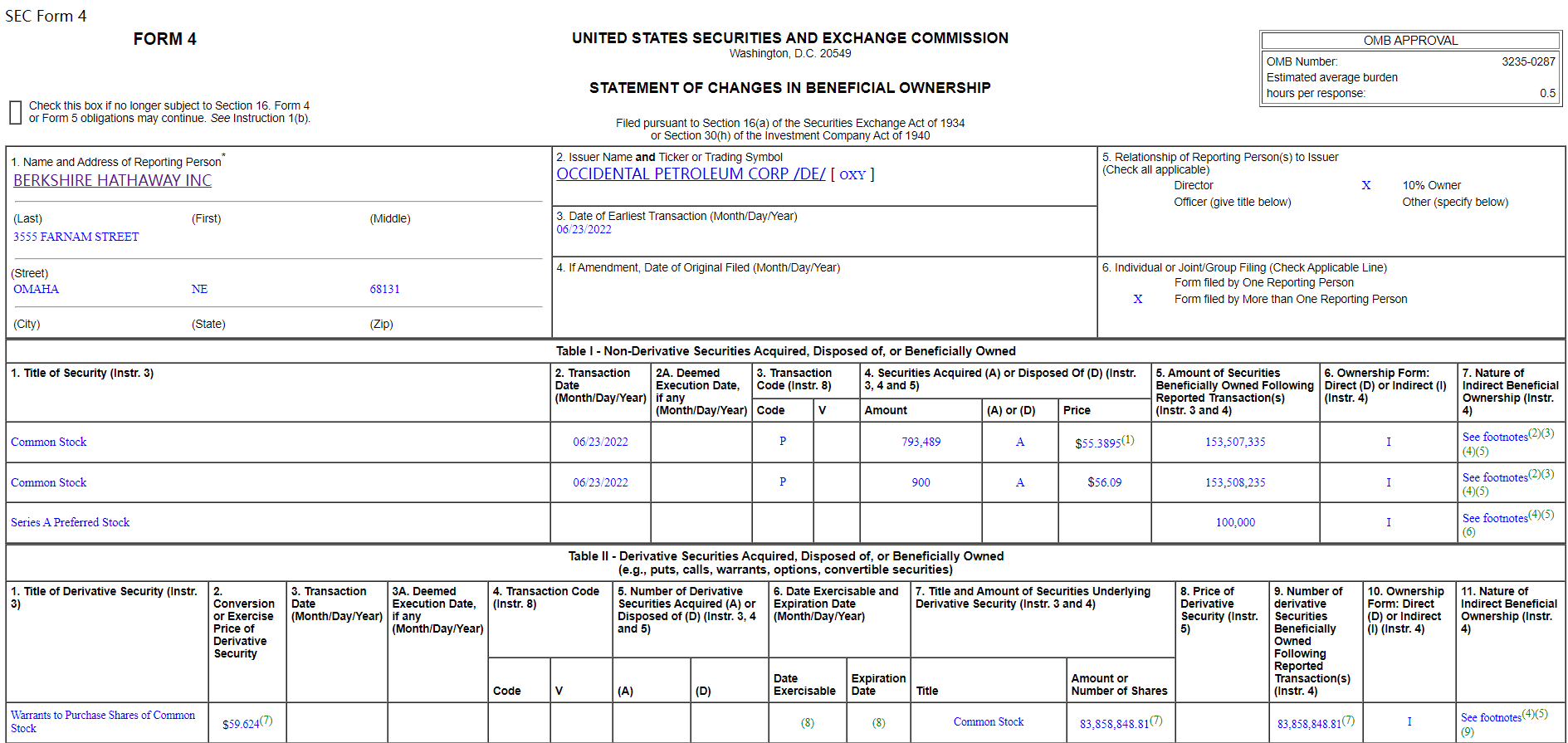Click the hours per response value 0.5

[1547, 93]
